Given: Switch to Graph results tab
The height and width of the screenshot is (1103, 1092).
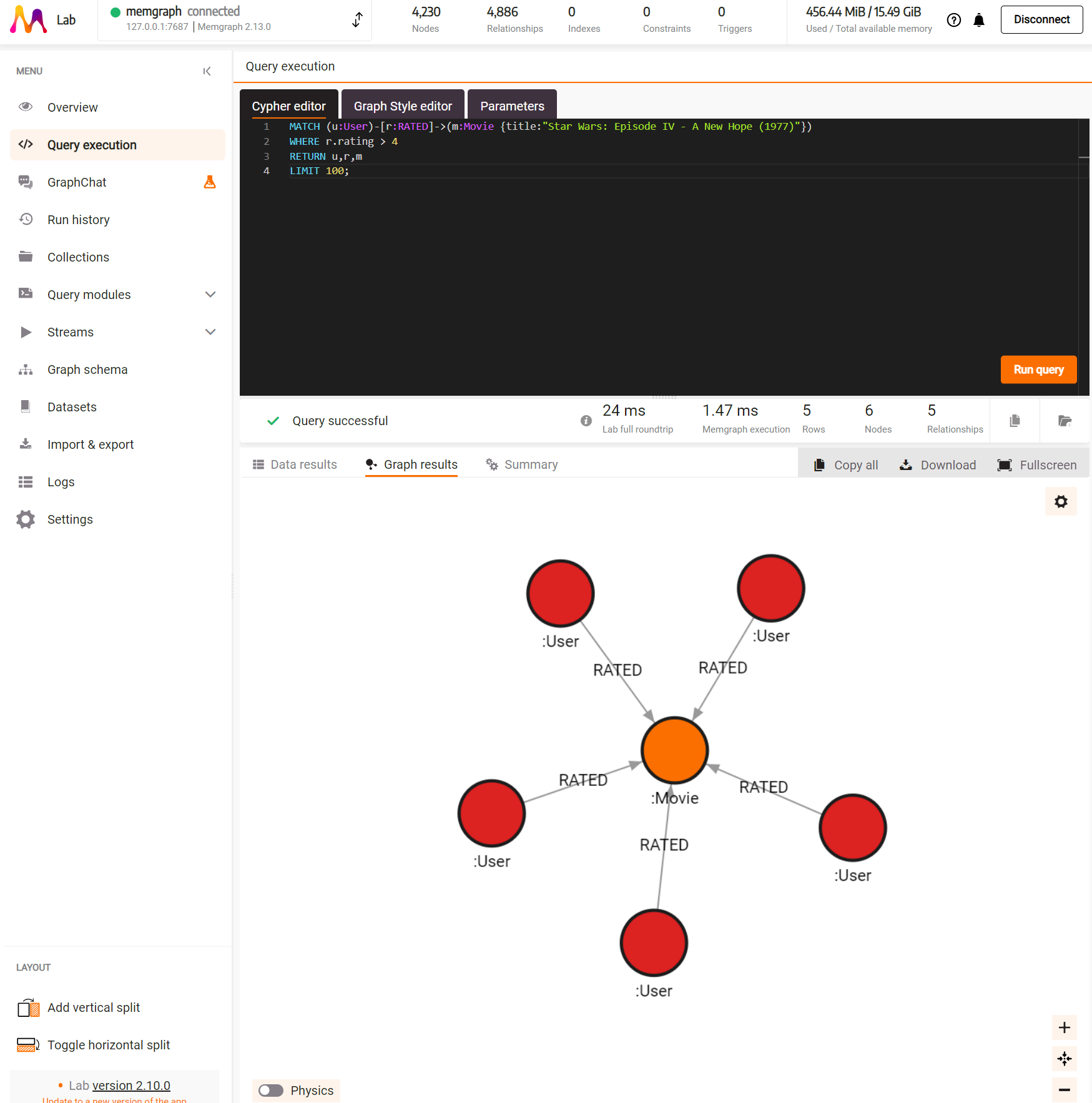Looking at the screenshot, I should 411,464.
